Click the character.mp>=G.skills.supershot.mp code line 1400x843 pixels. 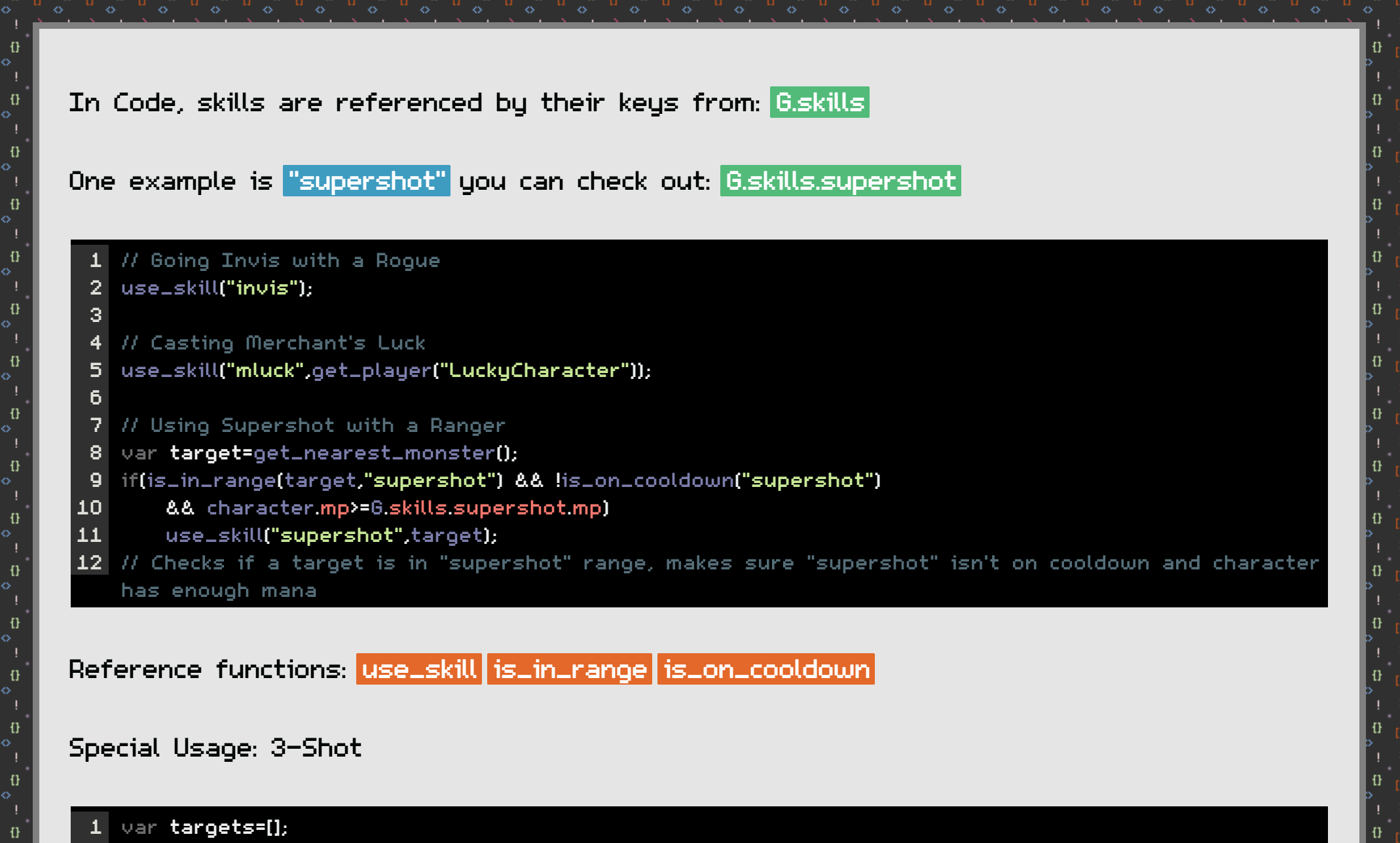[x=387, y=508]
